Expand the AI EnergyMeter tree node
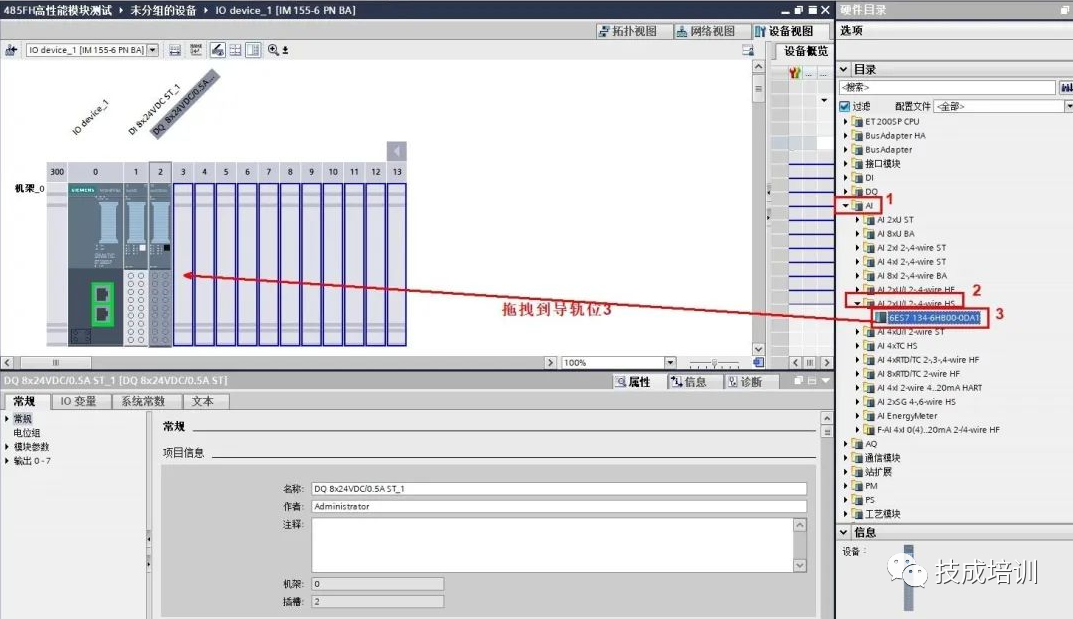The width and height of the screenshot is (1073, 619). click(857, 416)
